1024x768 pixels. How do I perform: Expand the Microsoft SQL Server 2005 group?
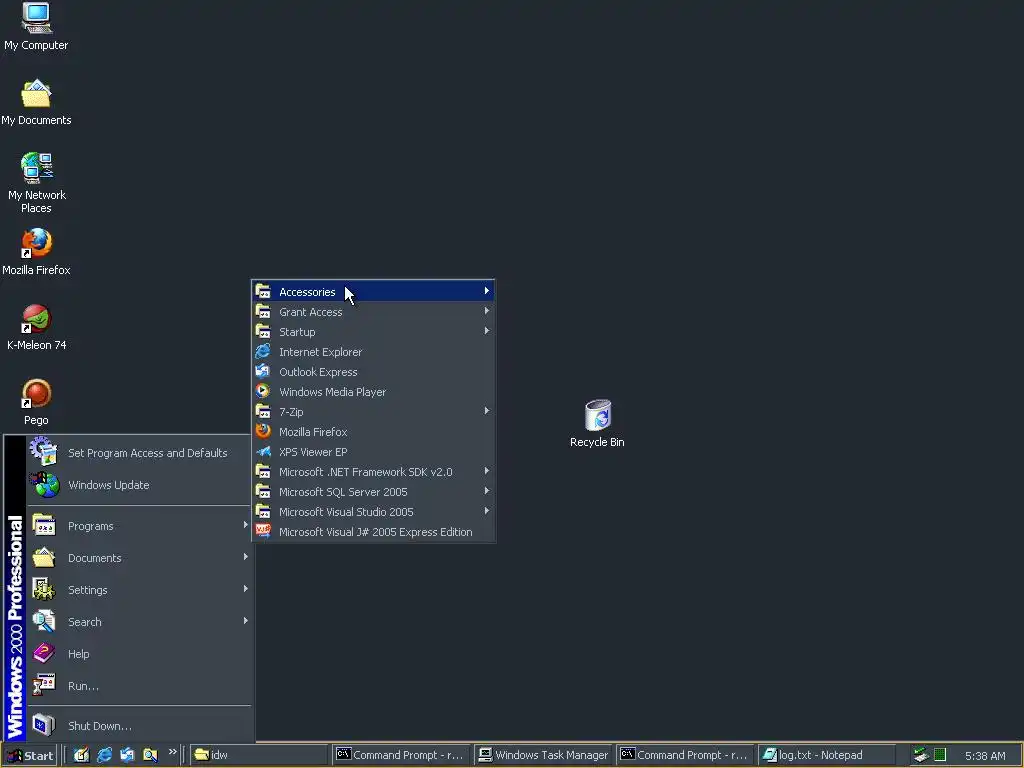pos(373,492)
